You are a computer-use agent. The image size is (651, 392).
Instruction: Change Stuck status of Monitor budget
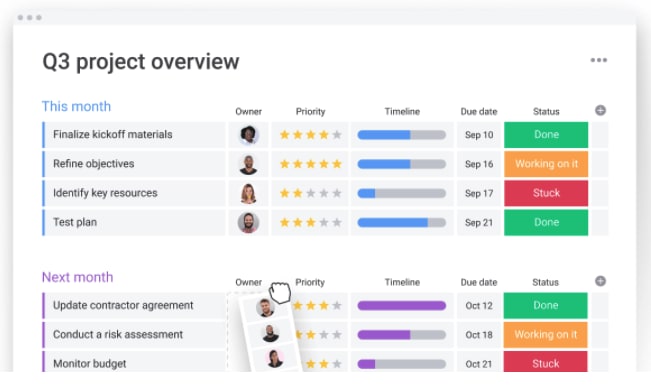pos(546,362)
